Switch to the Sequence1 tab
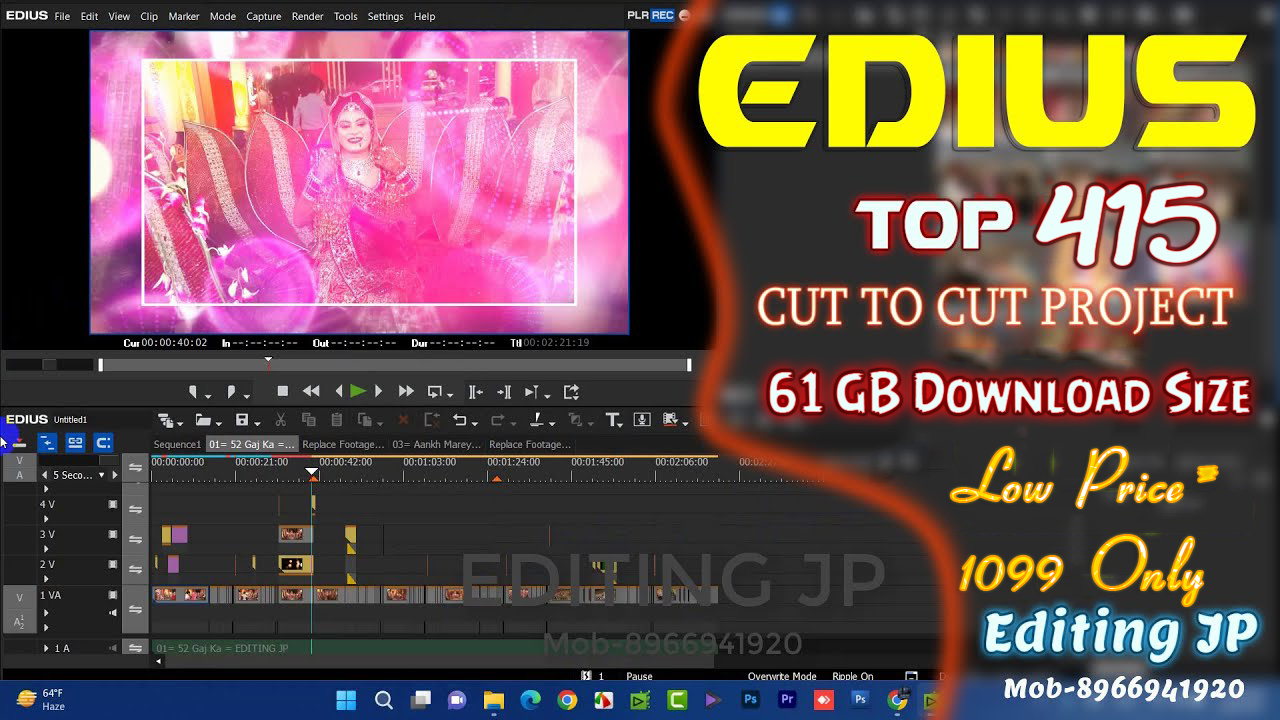 (x=177, y=444)
